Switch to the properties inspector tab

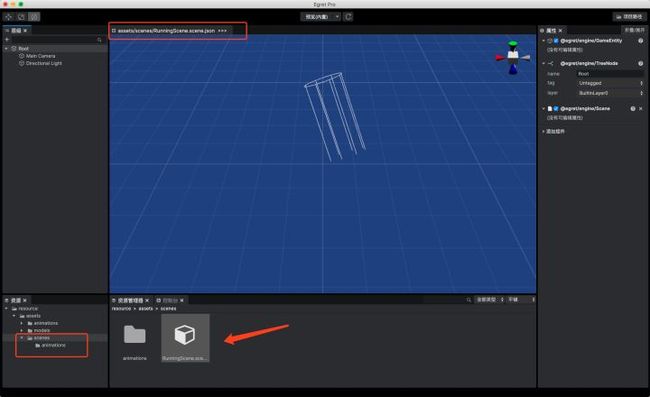click(x=551, y=31)
